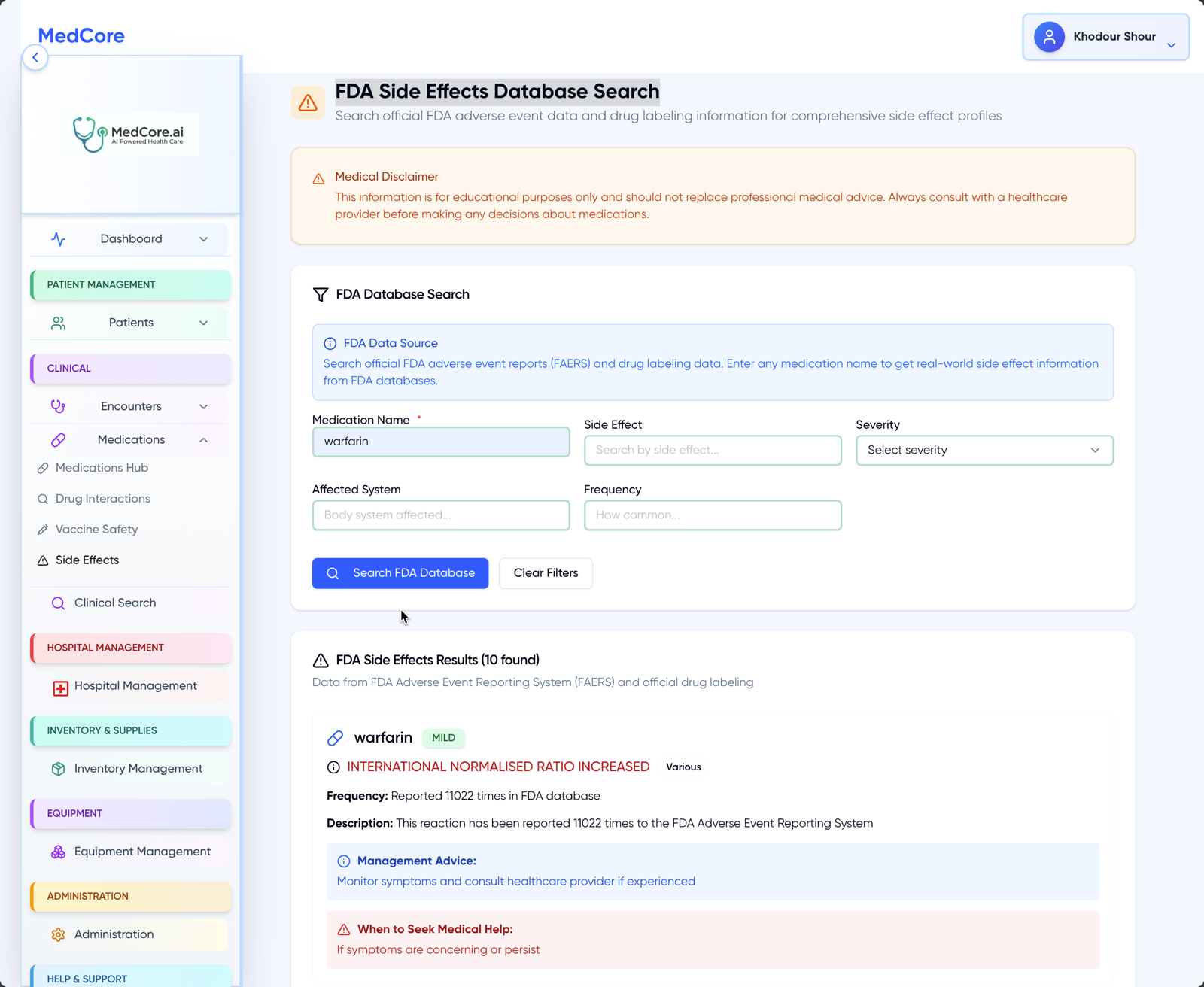Open the Khodour Shour account menu

[x=1105, y=37]
